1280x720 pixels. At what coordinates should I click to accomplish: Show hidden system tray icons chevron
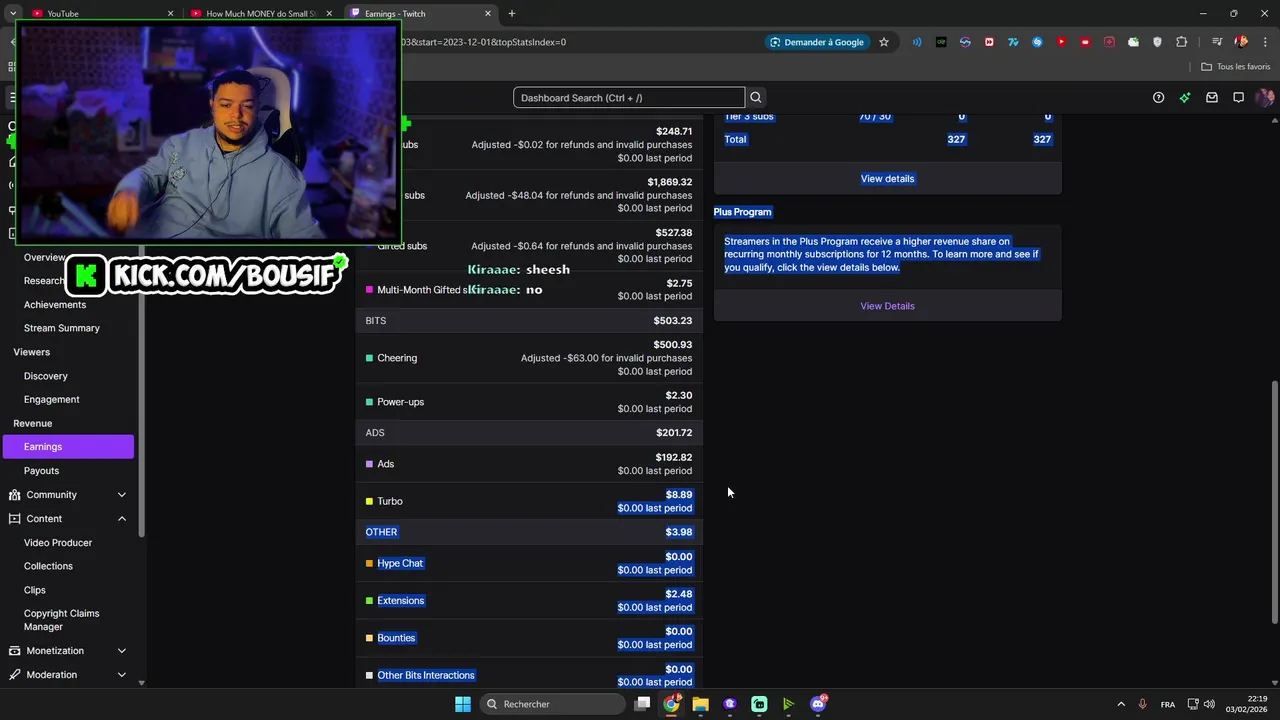[1121, 704]
